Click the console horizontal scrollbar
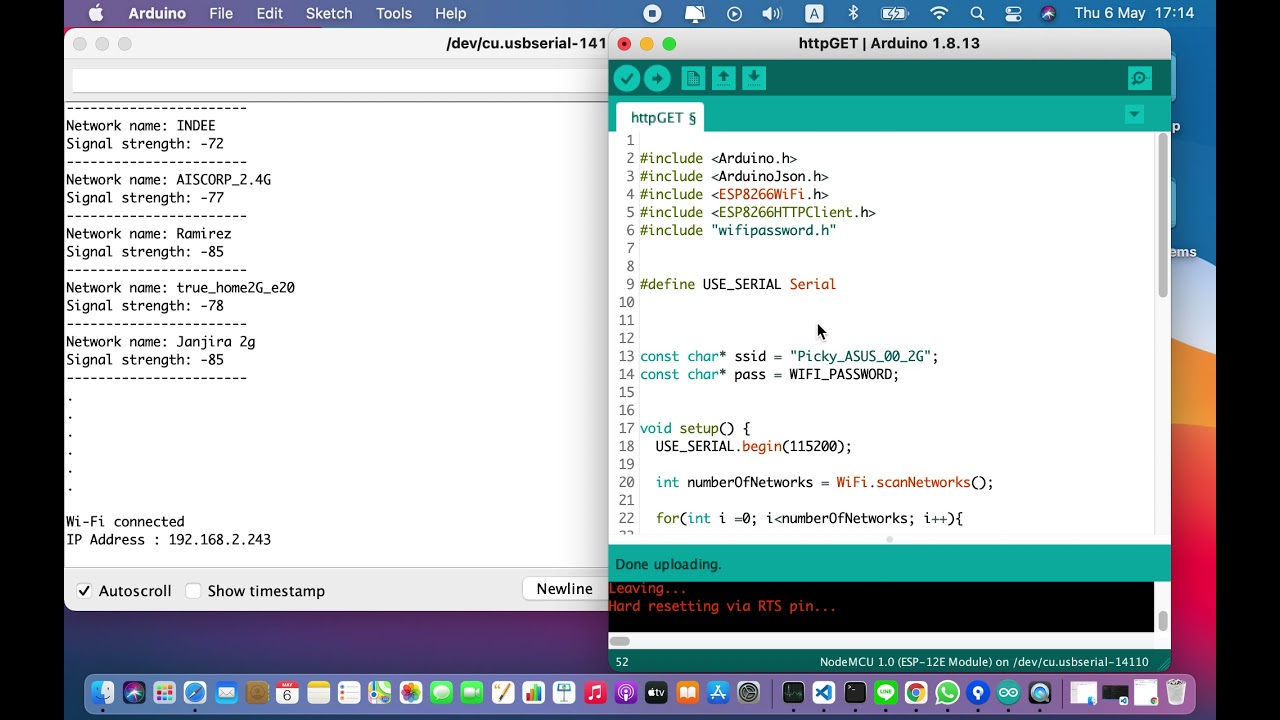 (x=620, y=641)
